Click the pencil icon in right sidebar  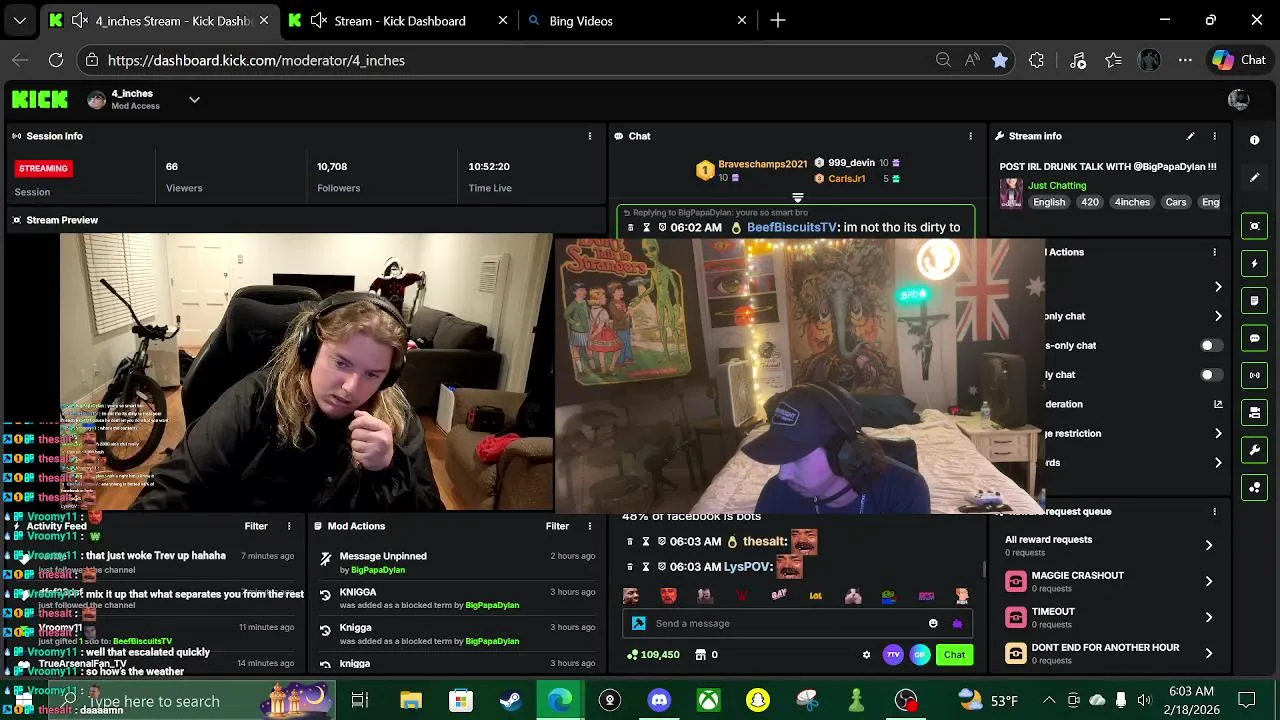(x=1255, y=178)
